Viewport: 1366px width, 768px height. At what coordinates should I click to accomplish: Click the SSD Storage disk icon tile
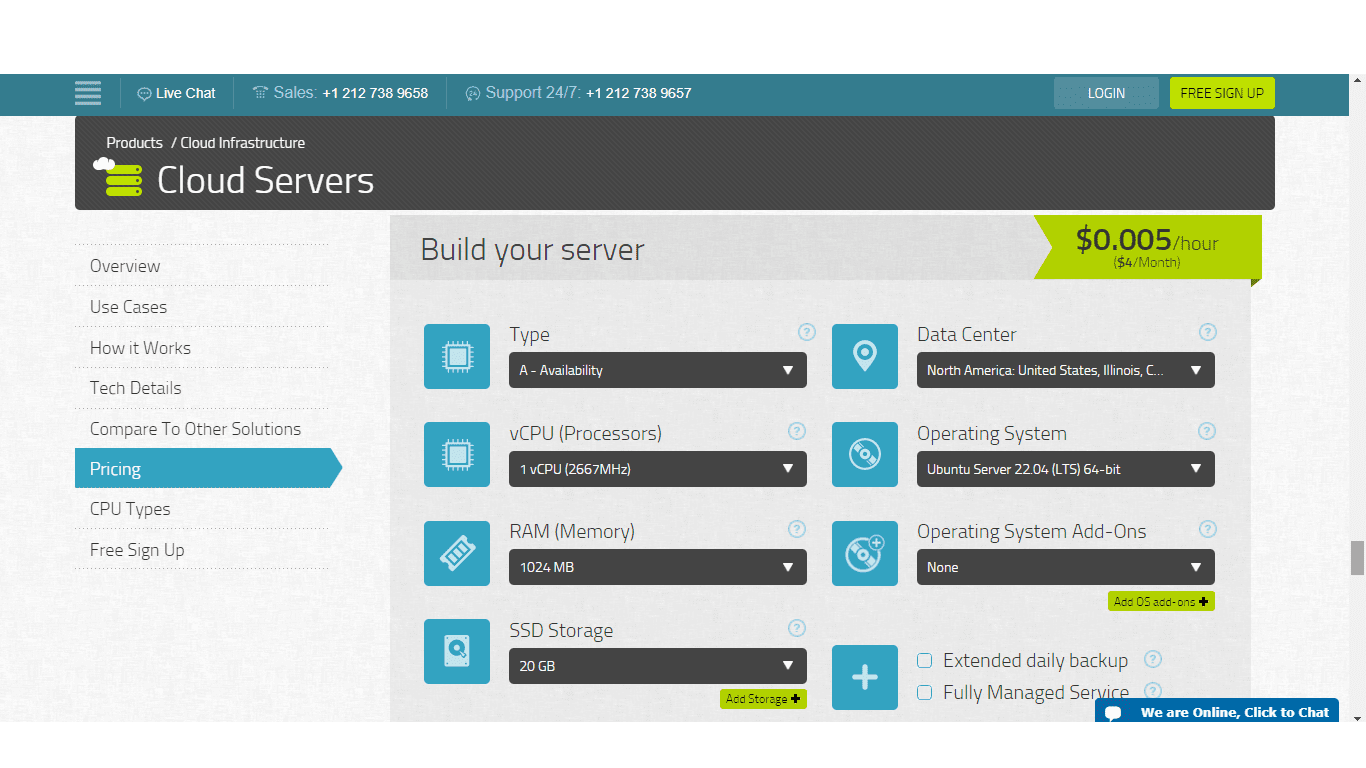pos(457,651)
